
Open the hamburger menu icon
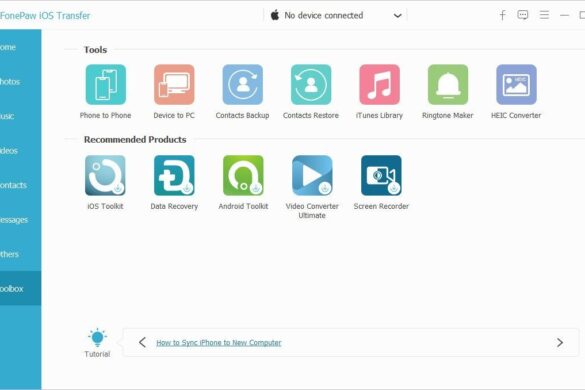pos(544,15)
